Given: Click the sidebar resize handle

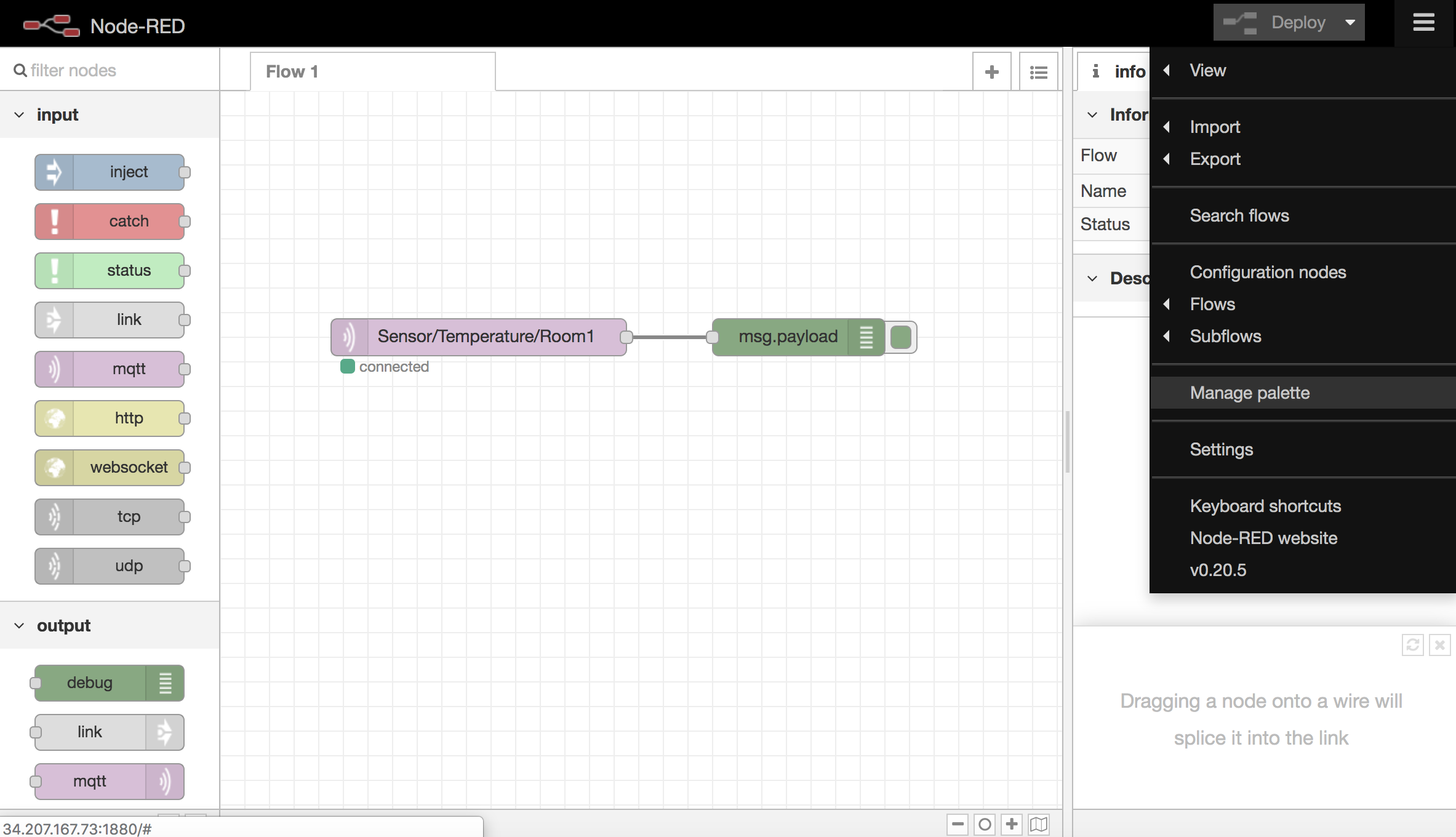Looking at the screenshot, I should 1068,442.
